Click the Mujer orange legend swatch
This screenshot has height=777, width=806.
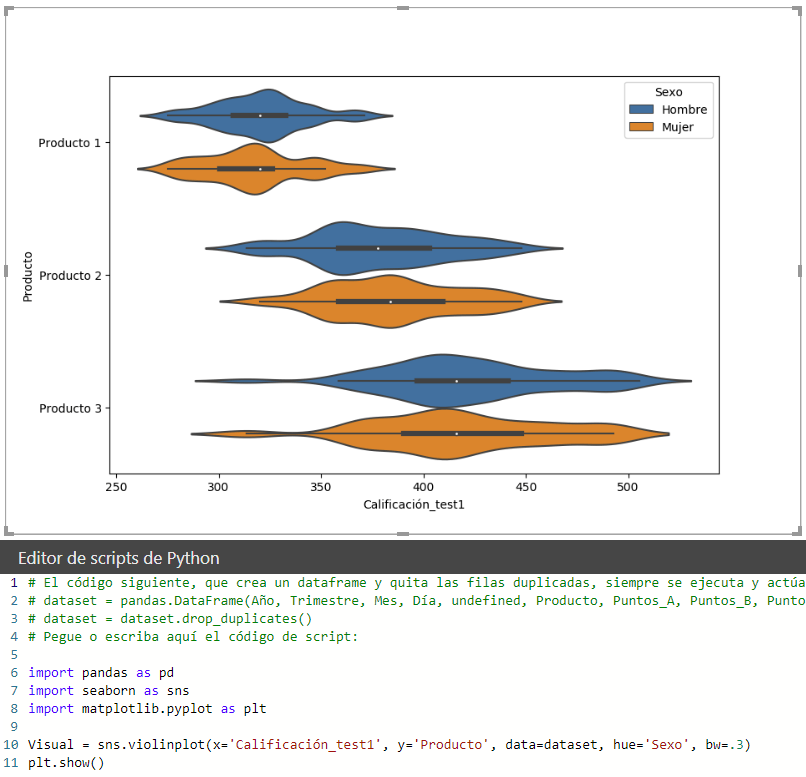click(x=641, y=127)
